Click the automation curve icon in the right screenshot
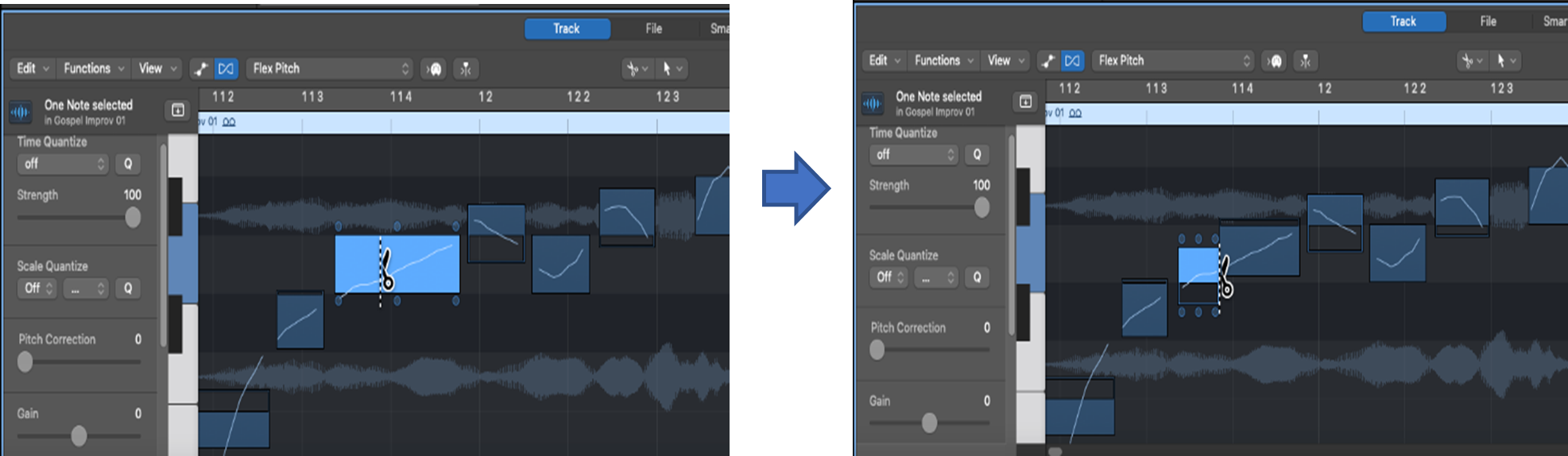 pos(1048,60)
